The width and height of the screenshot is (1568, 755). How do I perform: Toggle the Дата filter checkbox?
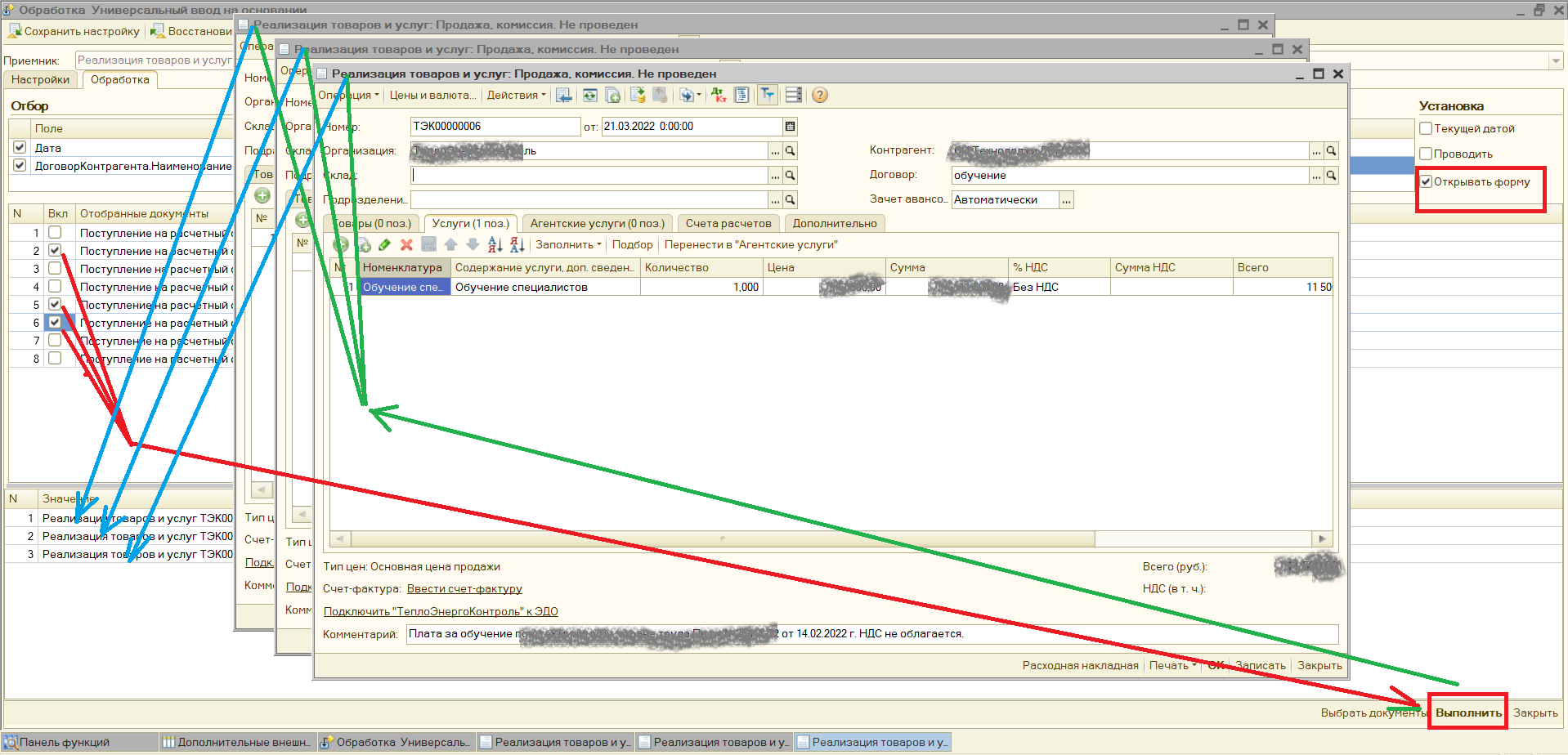[x=20, y=148]
